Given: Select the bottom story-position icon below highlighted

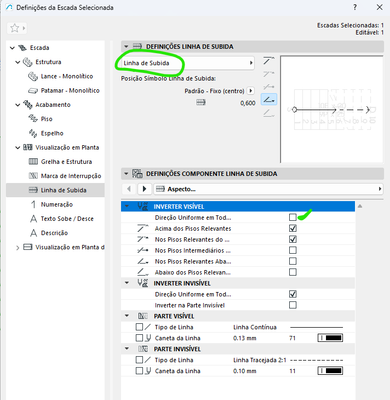Looking at the screenshot, I should point(269,113).
